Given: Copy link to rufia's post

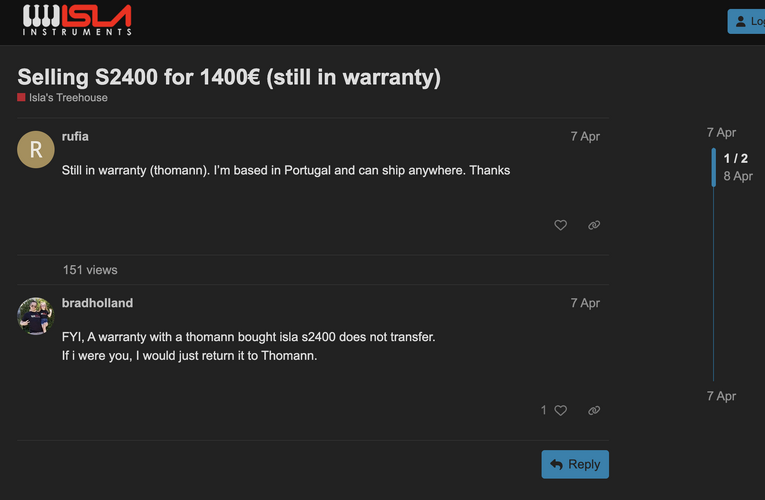Looking at the screenshot, I should [x=594, y=225].
